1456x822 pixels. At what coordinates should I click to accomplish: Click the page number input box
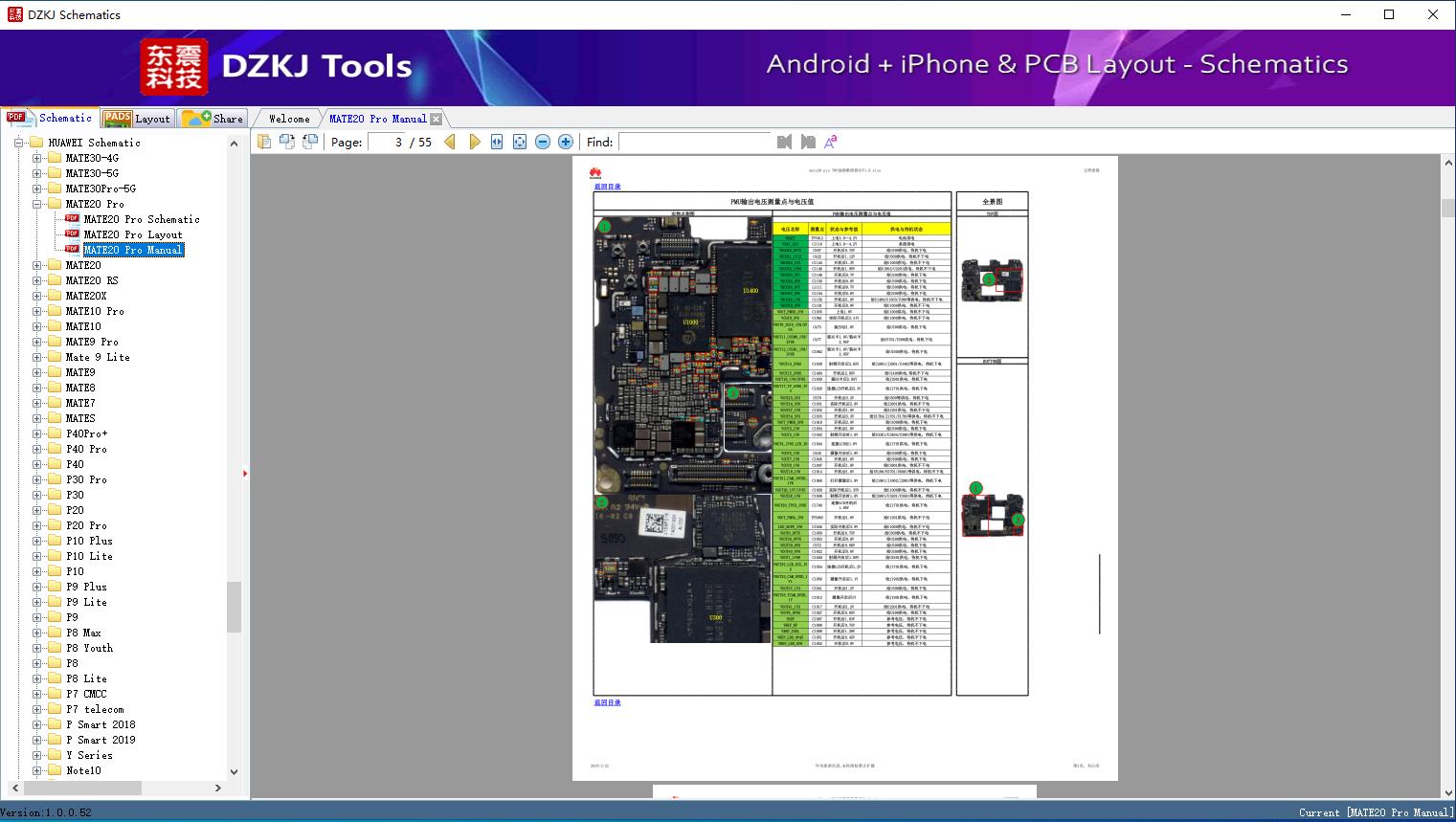(386, 142)
